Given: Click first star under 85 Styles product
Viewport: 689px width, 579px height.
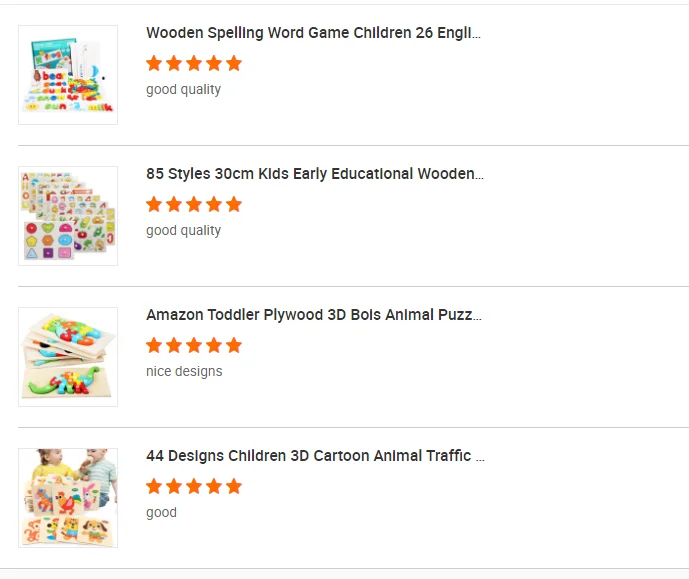Looking at the screenshot, I should click(154, 205).
